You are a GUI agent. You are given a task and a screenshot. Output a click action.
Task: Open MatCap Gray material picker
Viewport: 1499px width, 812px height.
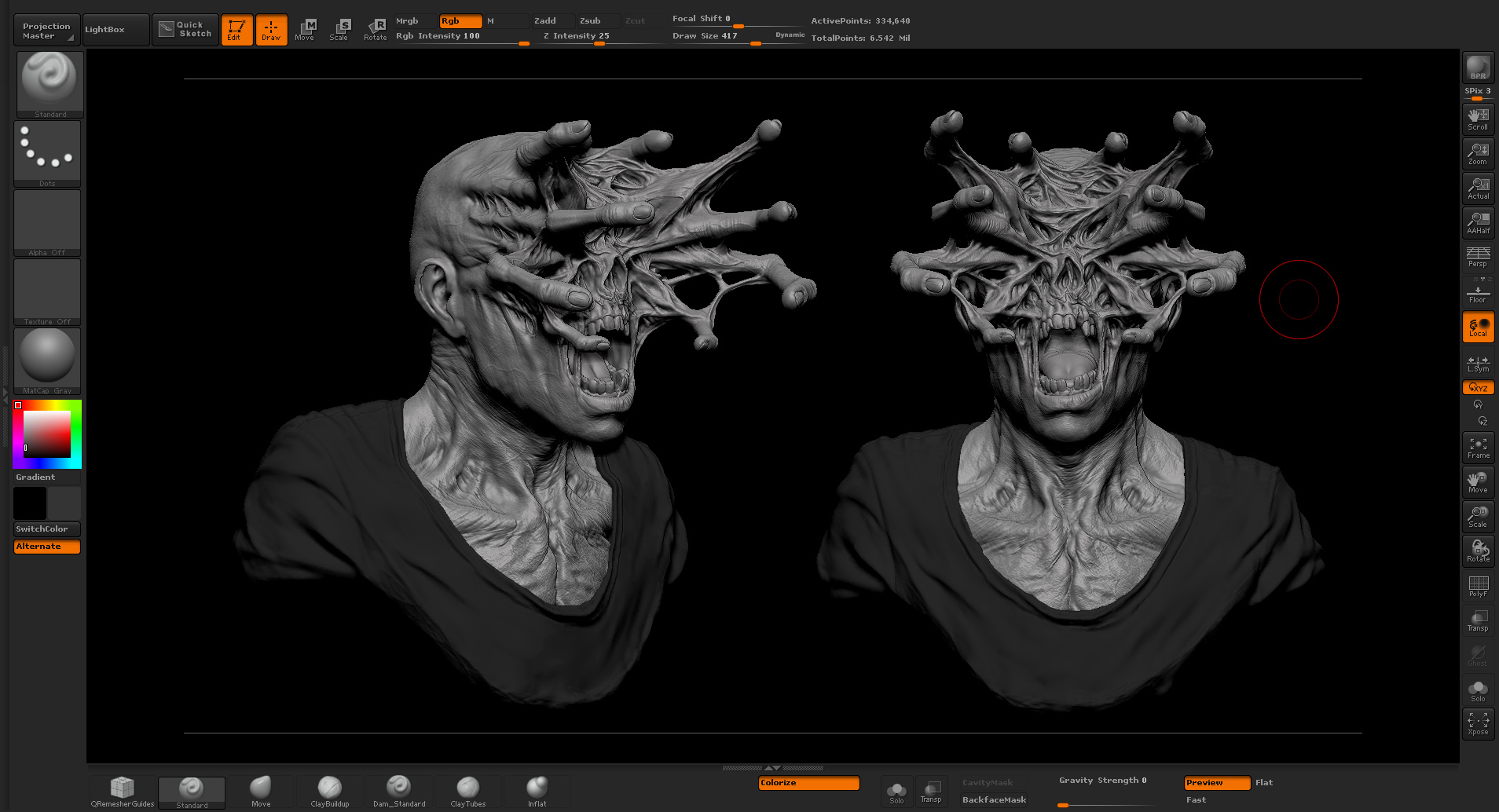(x=47, y=360)
